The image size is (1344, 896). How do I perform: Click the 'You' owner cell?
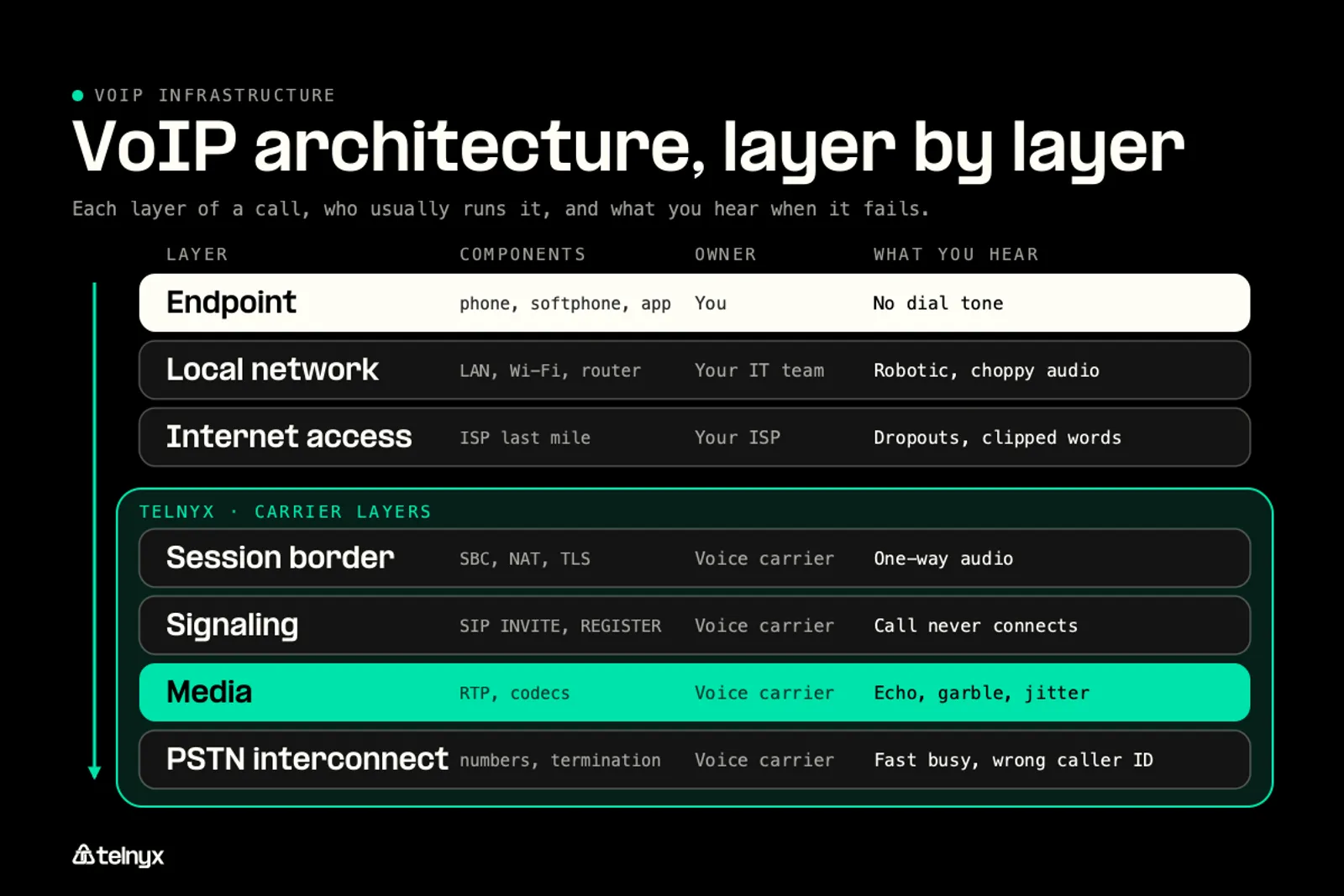[711, 303]
